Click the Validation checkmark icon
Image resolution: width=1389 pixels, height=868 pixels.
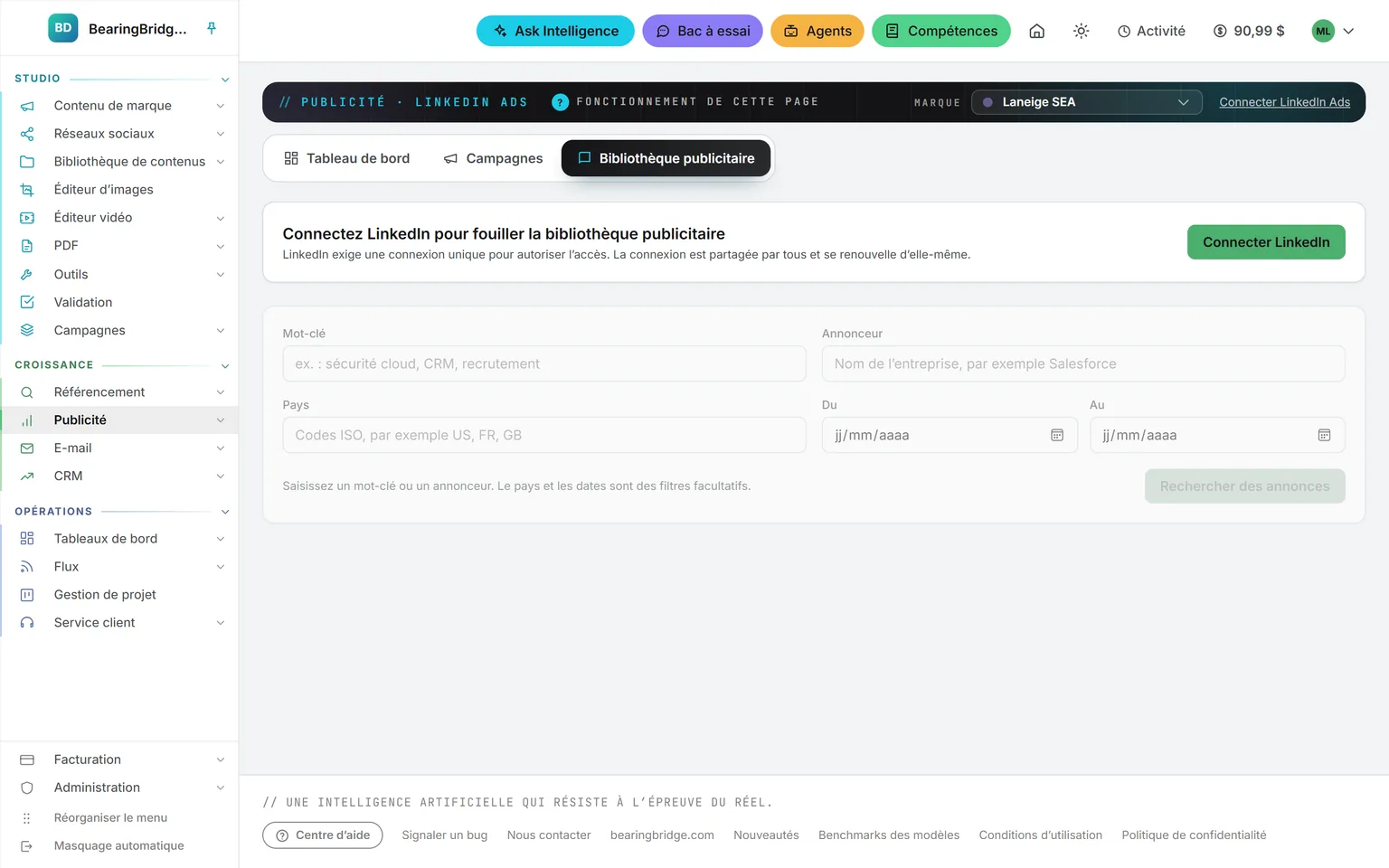[x=27, y=302]
